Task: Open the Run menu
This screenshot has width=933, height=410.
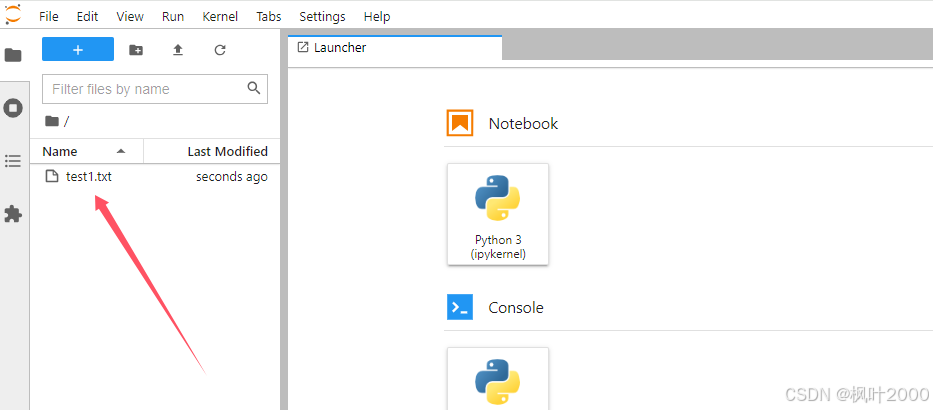Action: 173,17
